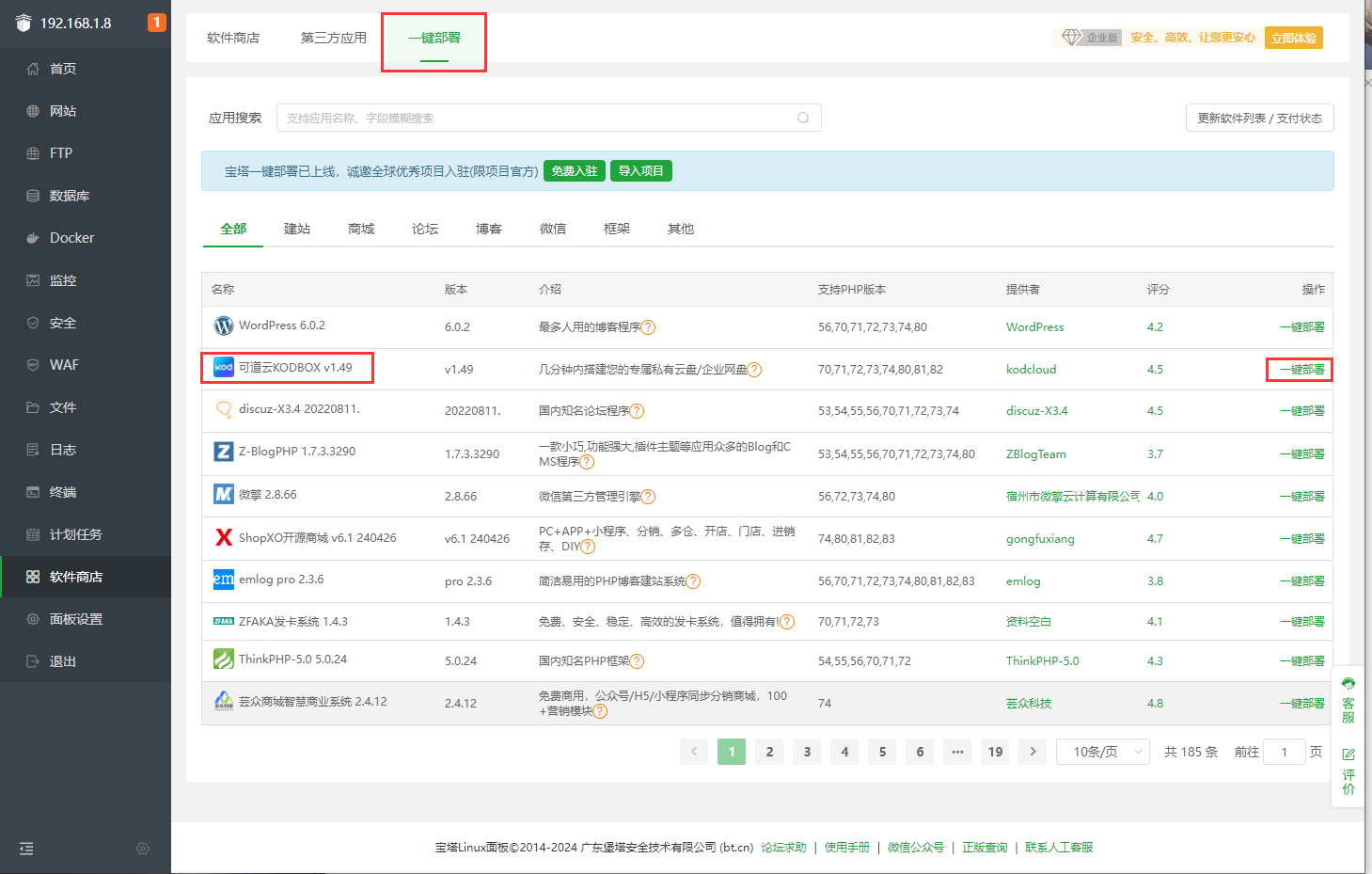The height and width of the screenshot is (874, 1372).
Task: Click the search magnifier icon
Action: (x=803, y=118)
